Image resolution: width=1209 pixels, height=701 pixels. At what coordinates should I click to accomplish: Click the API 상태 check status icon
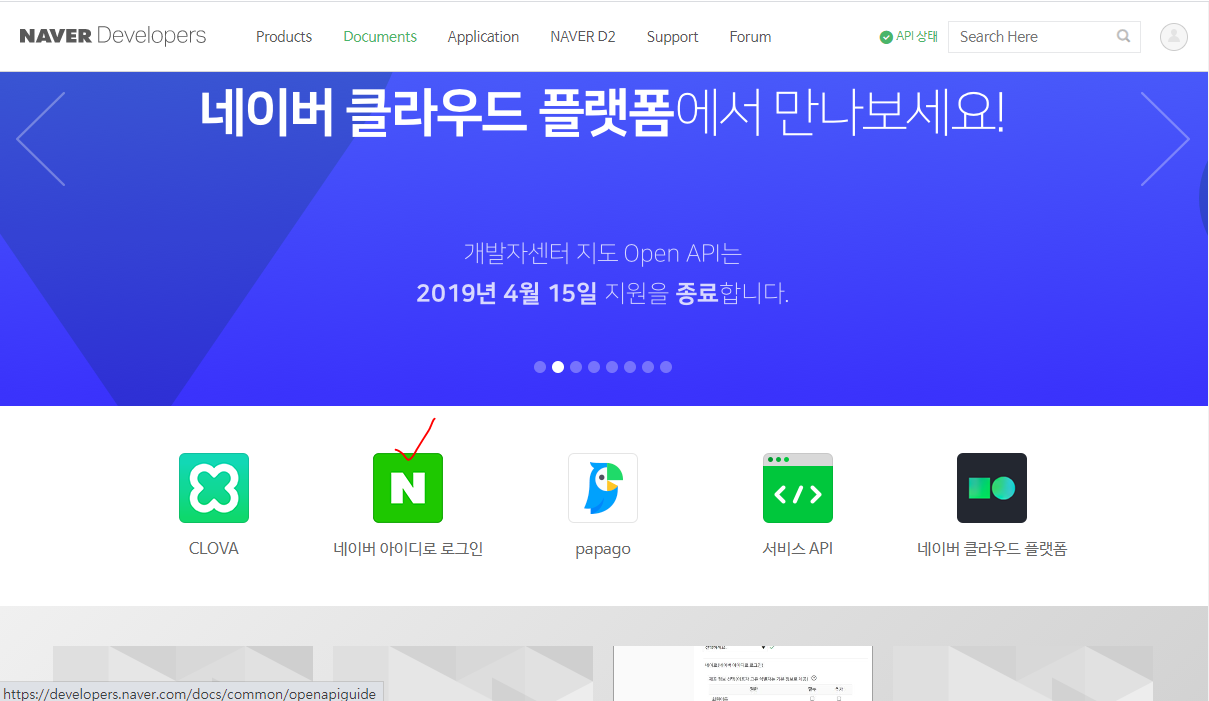click(x=886, y=37)
